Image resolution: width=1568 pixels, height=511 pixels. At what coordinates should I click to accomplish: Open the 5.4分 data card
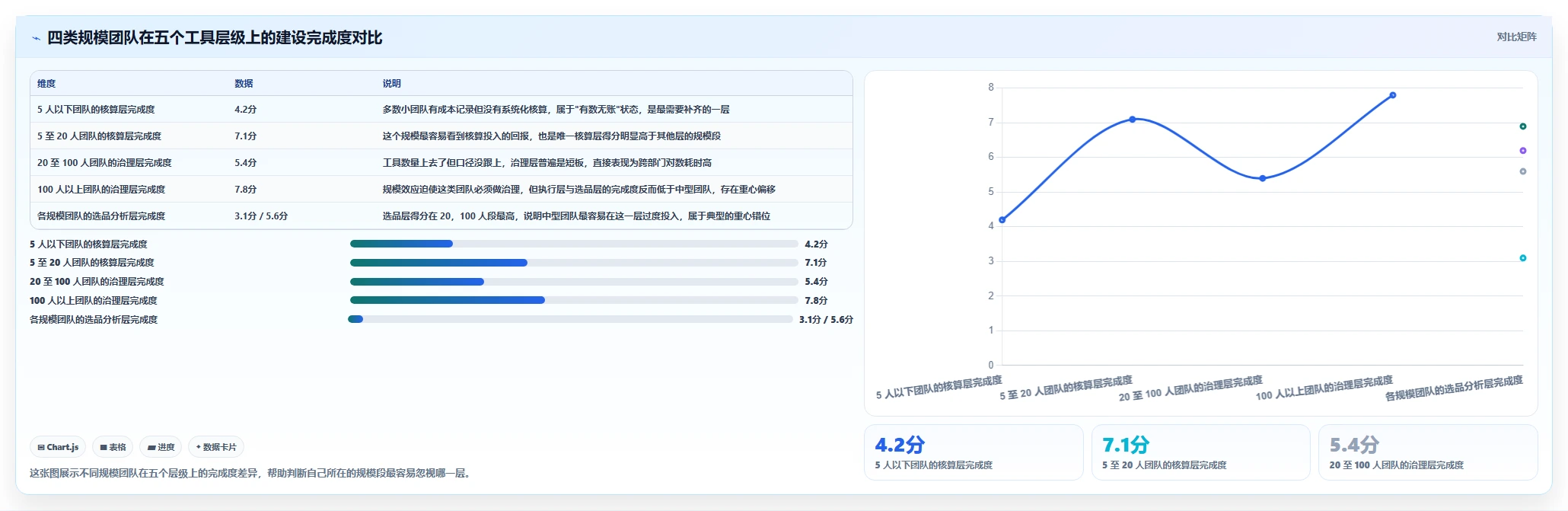[x=1428, y=452]
